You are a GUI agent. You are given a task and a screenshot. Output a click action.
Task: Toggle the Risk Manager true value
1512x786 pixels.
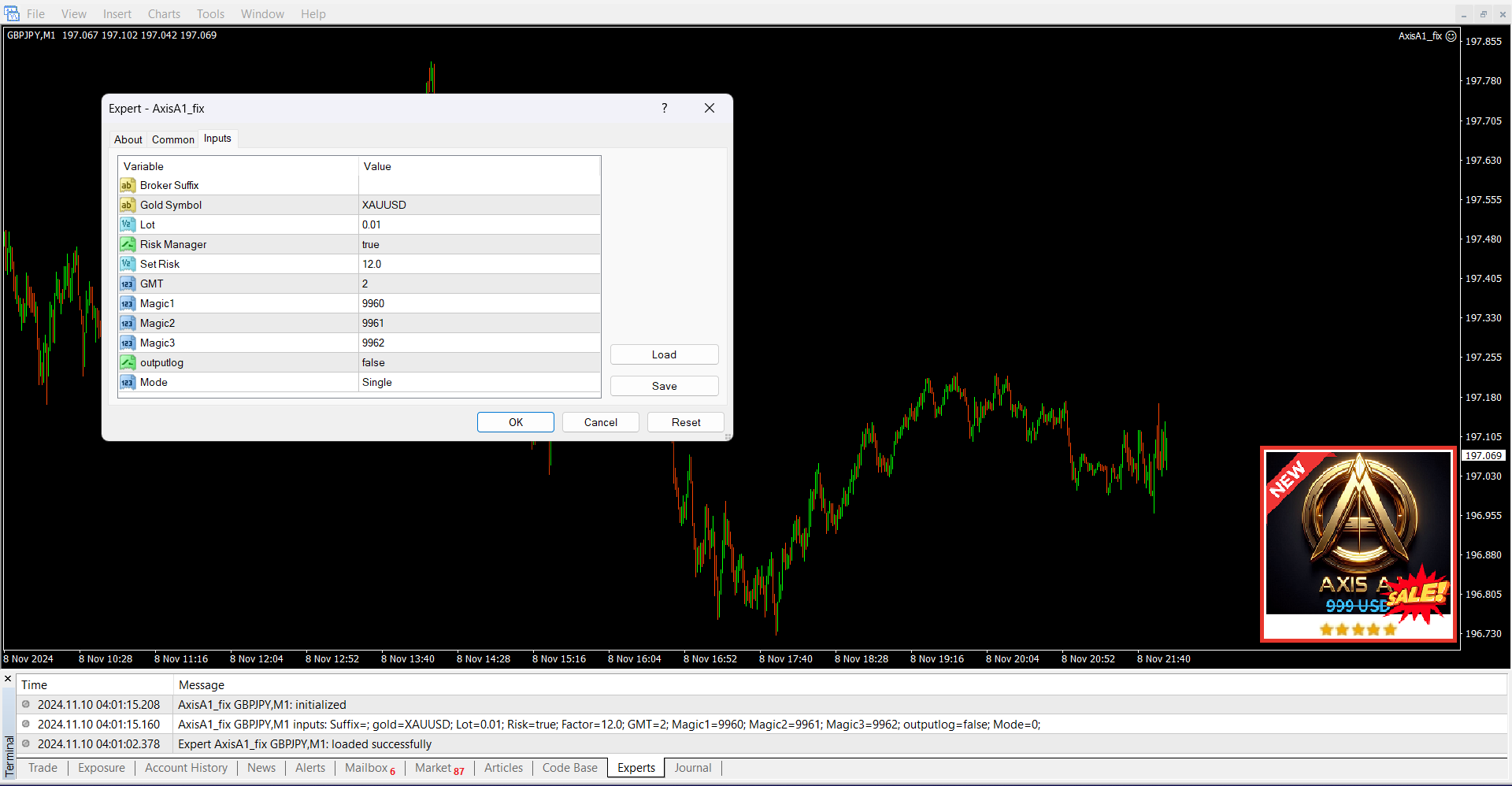click(479, 244)
